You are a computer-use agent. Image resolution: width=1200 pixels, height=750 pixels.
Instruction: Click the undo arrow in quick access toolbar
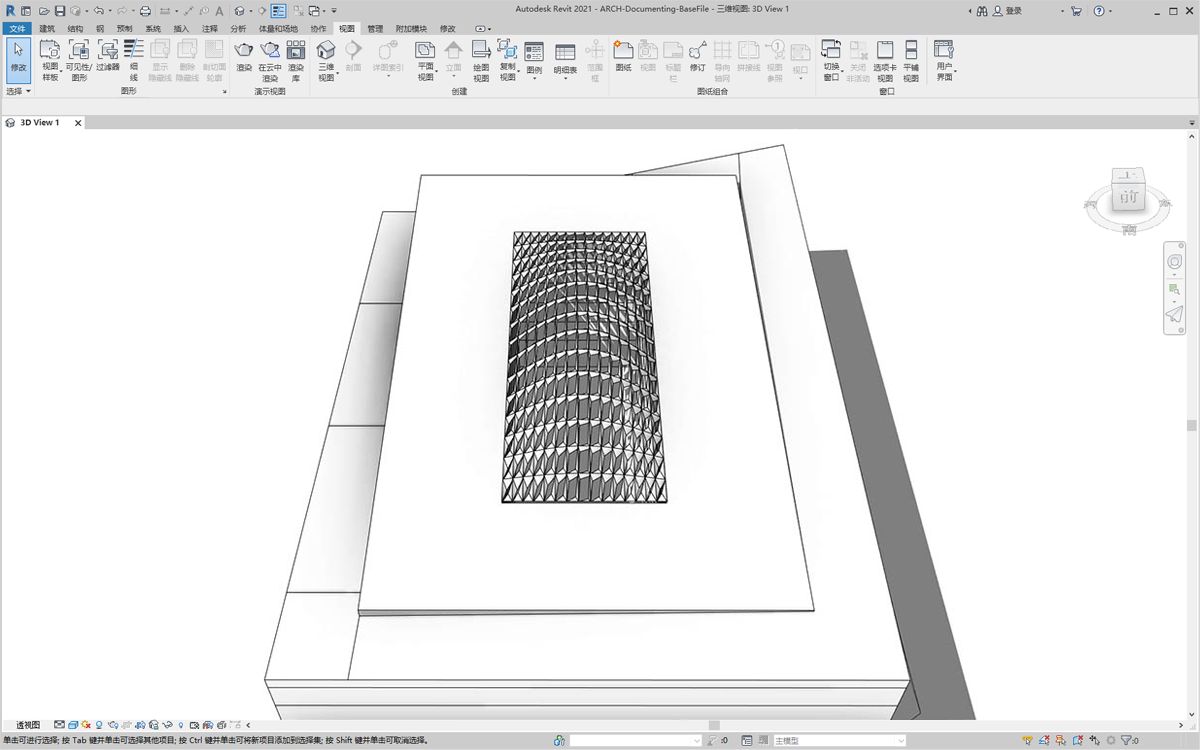click(98, 11)
